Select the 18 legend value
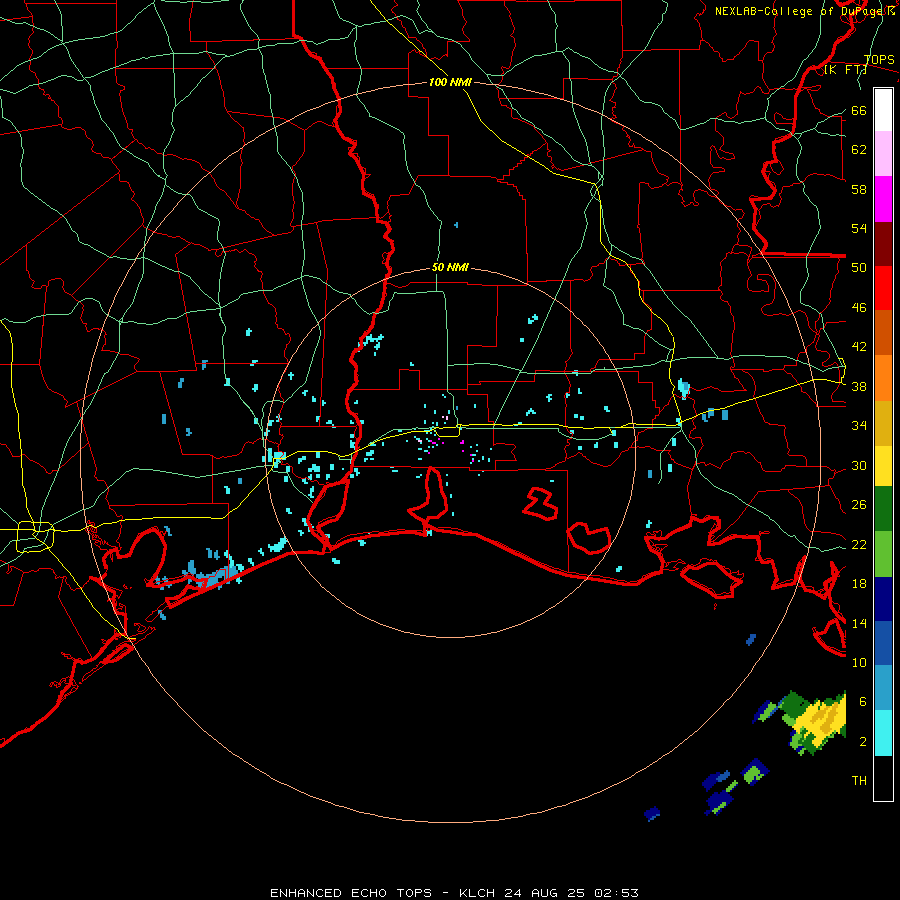This screenshot has height=900, width=900. pyautogui.click(x=859, y=583)
